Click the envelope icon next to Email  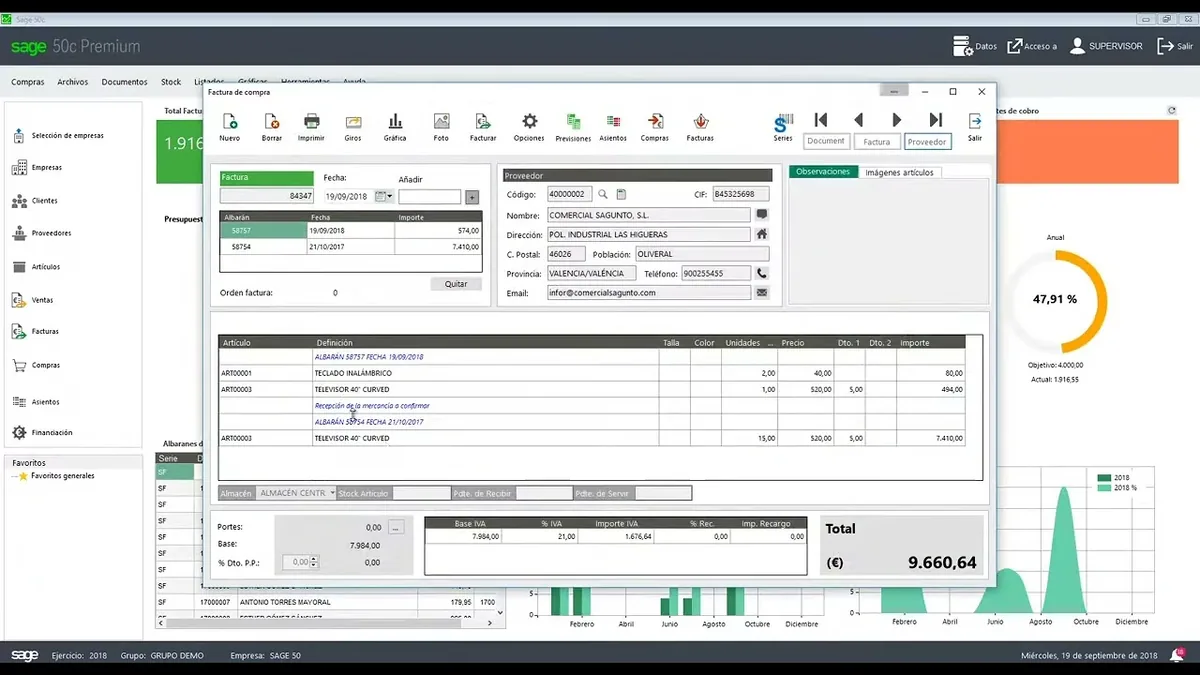[x=762, y=293]
